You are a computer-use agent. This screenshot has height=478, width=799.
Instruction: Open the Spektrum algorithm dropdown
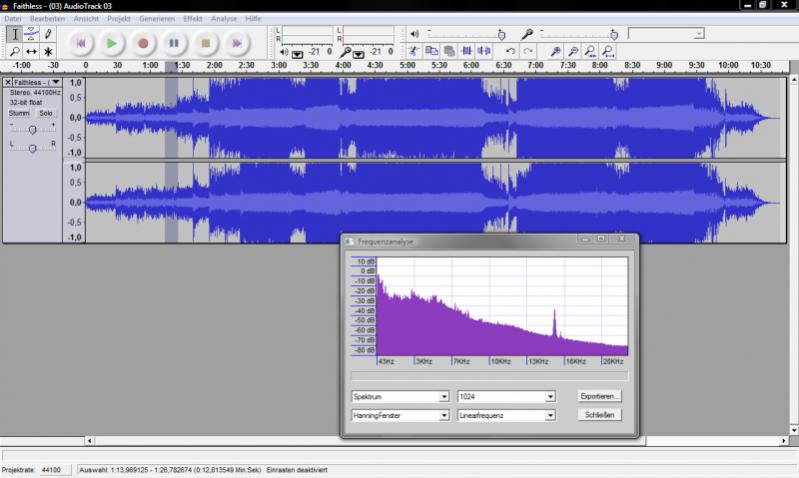click(399, 396)
